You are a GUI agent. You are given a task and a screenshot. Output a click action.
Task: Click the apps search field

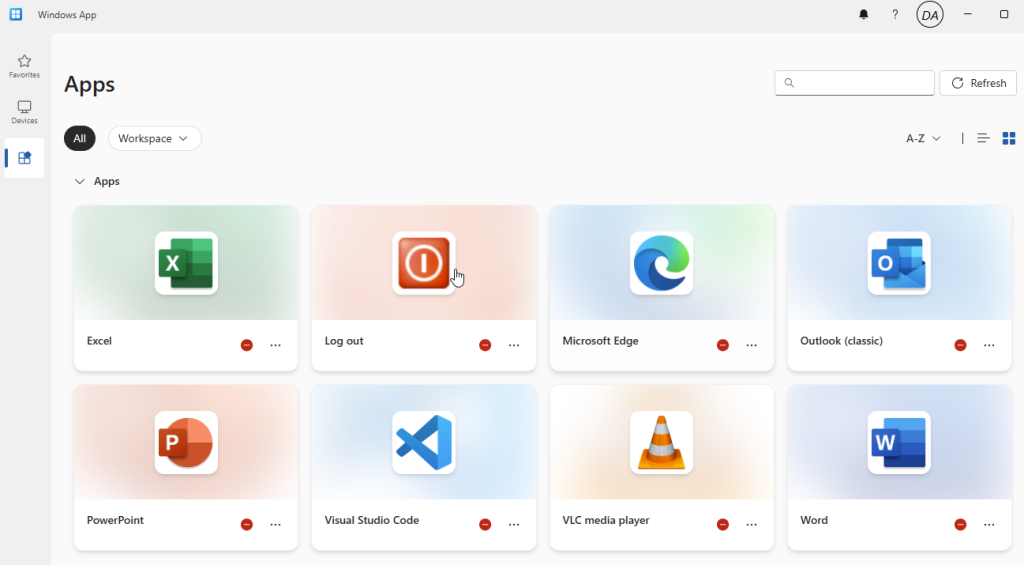tap(855, 83)
